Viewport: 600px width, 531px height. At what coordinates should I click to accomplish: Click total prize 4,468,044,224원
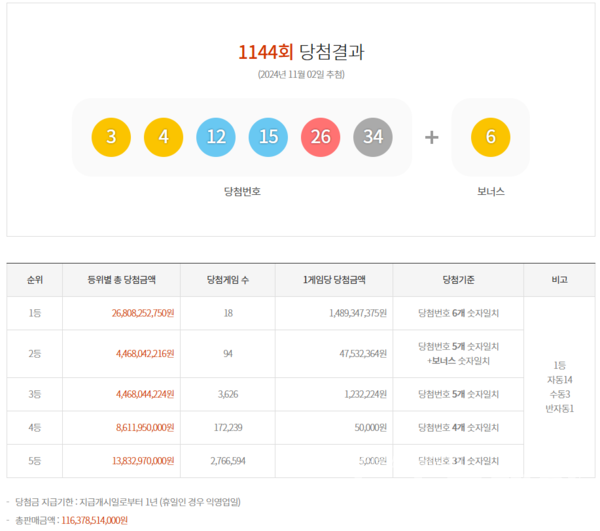coord(145,394)
